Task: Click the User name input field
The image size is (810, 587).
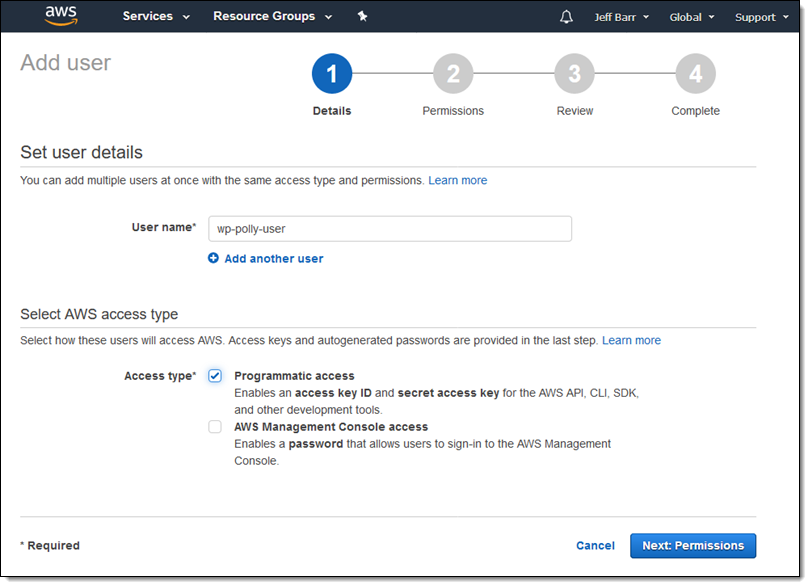Action: point(390,229)
